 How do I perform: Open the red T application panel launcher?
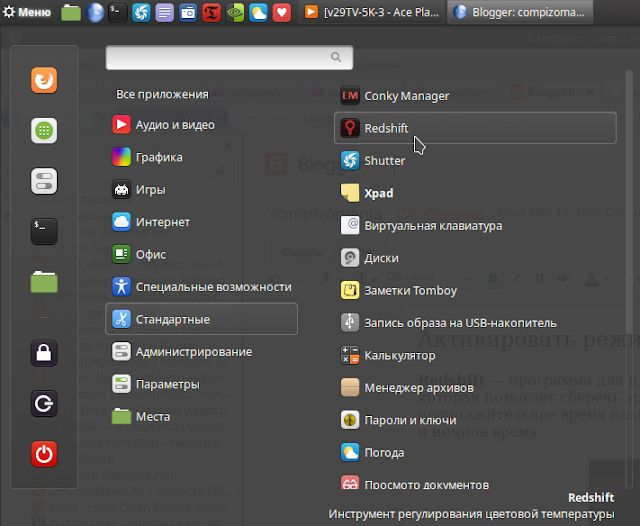211,12
